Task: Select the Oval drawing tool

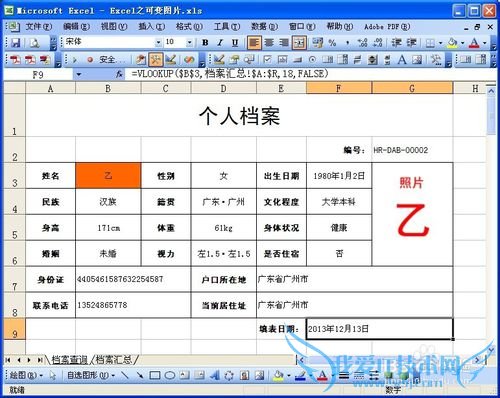Action: [x=170, y=376]
